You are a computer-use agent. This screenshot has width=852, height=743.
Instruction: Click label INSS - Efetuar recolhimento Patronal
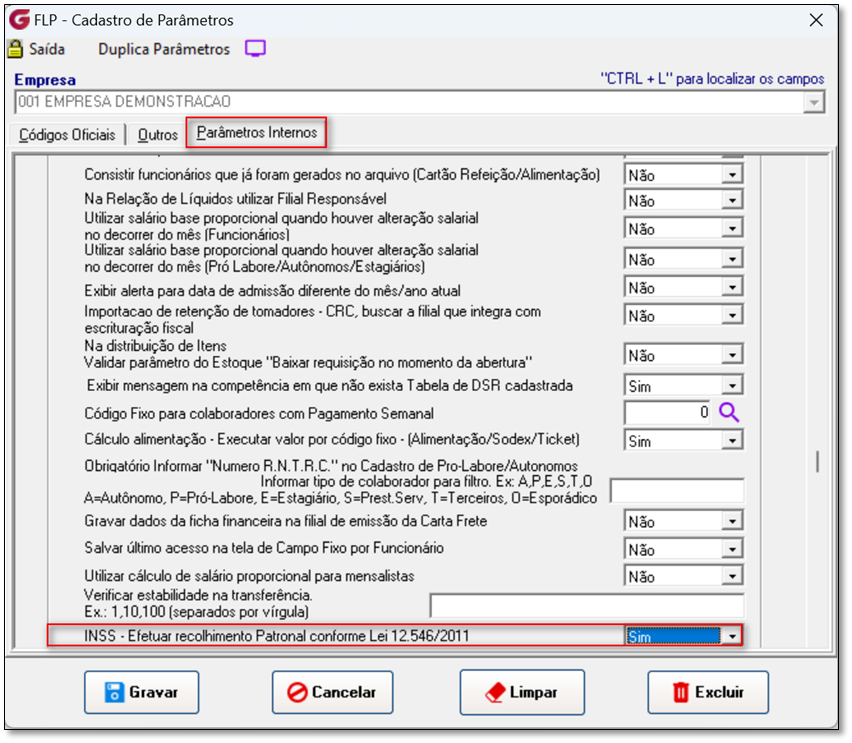pos(277,636)
